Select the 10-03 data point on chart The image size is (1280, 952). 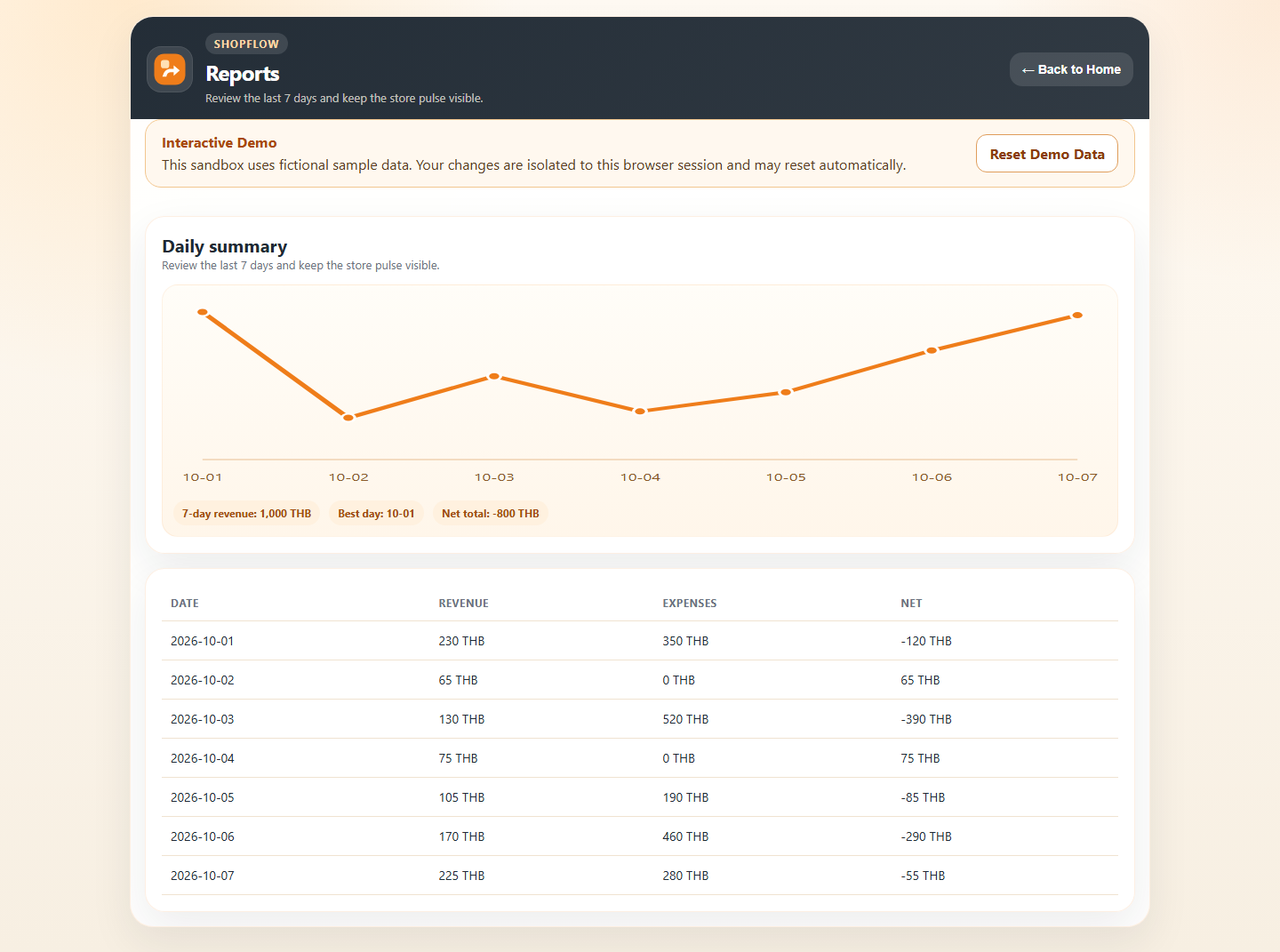coord(494,376)
